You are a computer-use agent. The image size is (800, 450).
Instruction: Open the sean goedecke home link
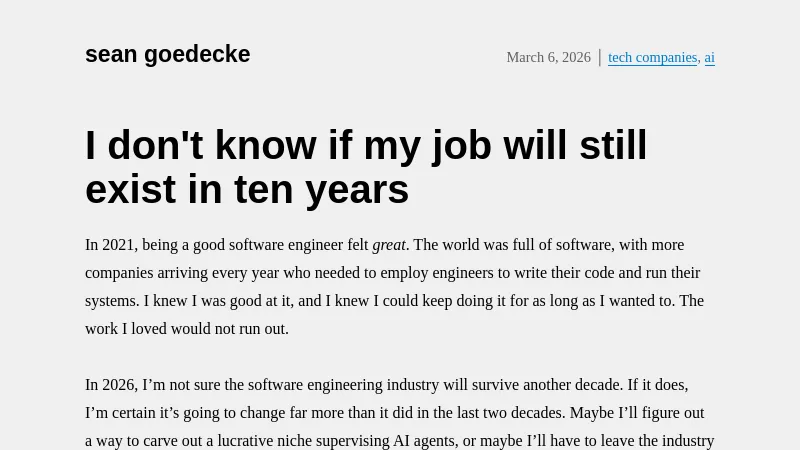click(x=167, y=54)
